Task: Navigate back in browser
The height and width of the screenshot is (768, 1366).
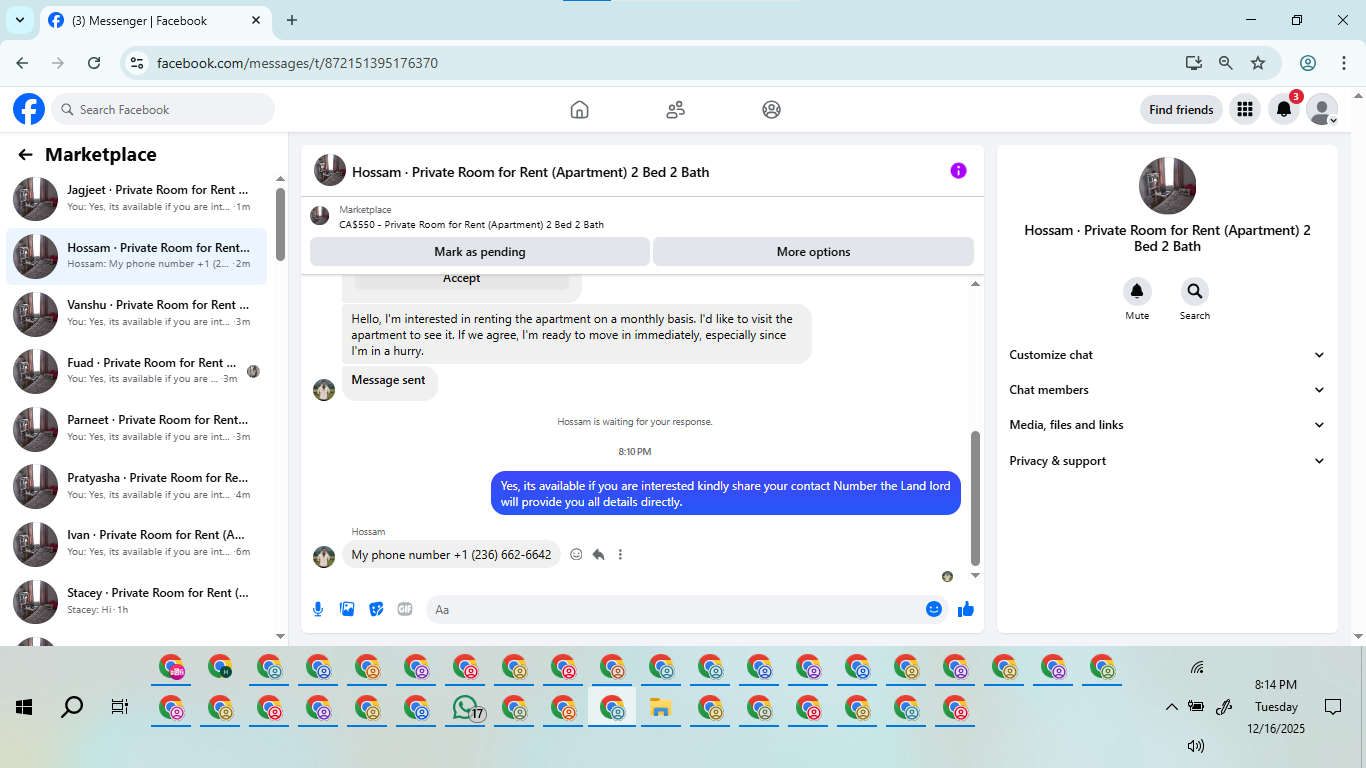Action: click(22, 63)
